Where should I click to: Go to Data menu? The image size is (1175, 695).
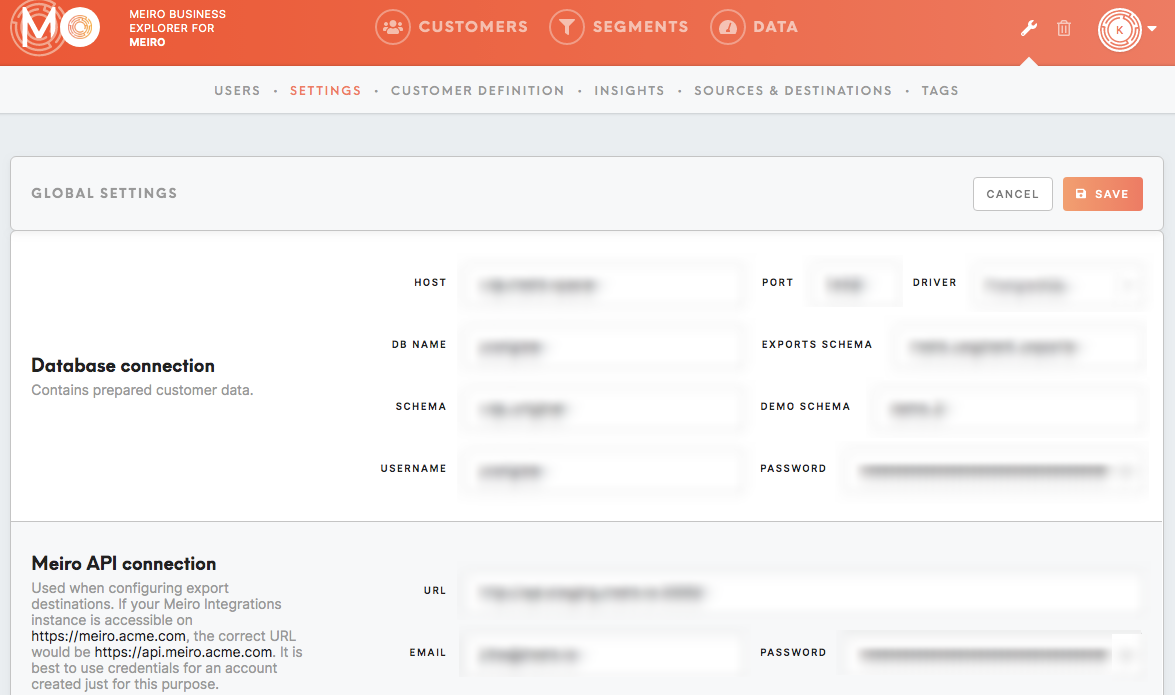(x=776, y=27)
